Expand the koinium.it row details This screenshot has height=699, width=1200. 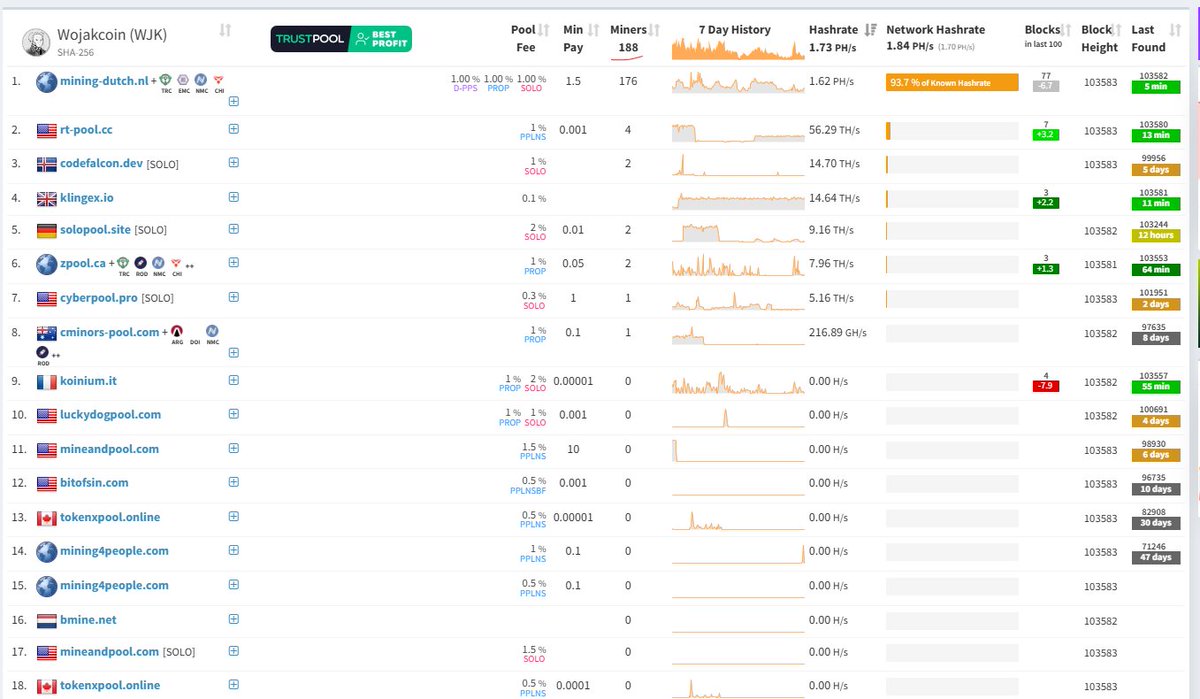233,381
